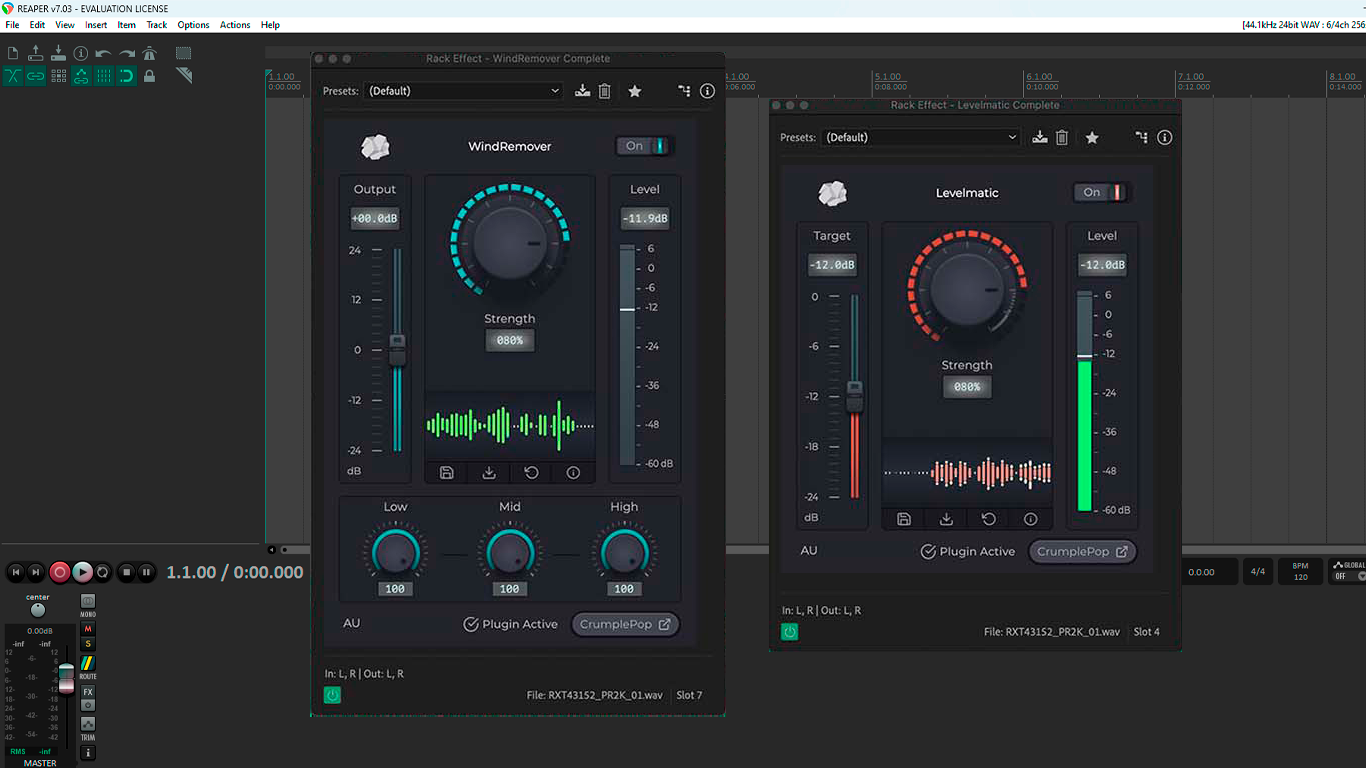Start recording with the red record button
The image size is (1366, 768).
coord(60,572)
